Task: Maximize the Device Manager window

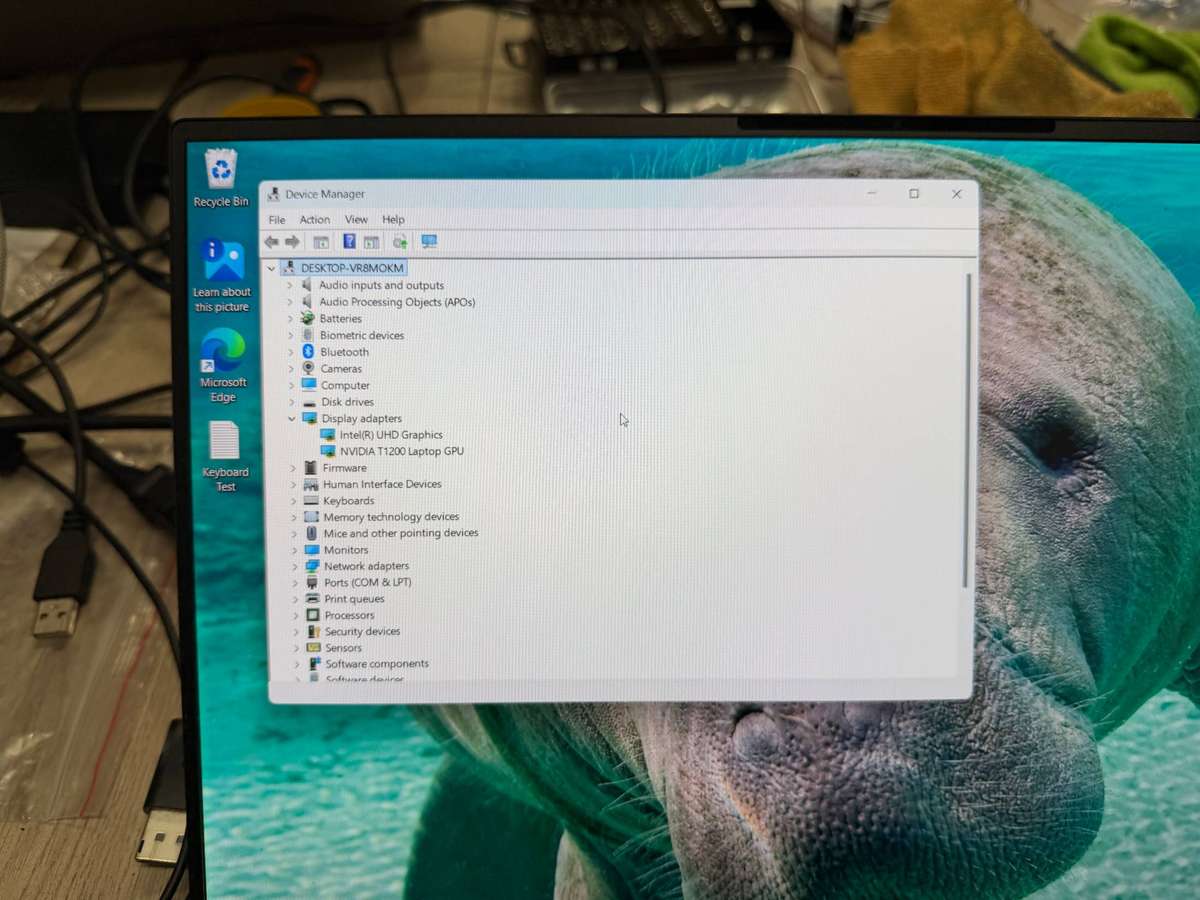Action: (x=914, y=194)
